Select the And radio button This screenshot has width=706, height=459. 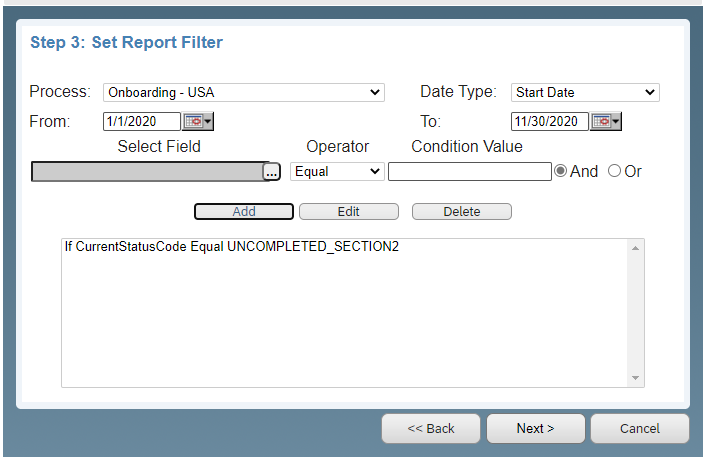coord(560,171)
